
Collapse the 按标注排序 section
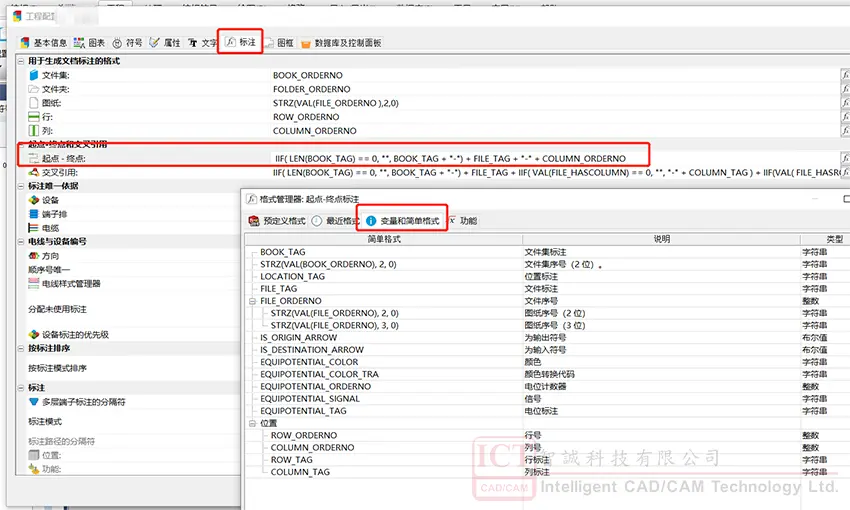tap(21, 348)
